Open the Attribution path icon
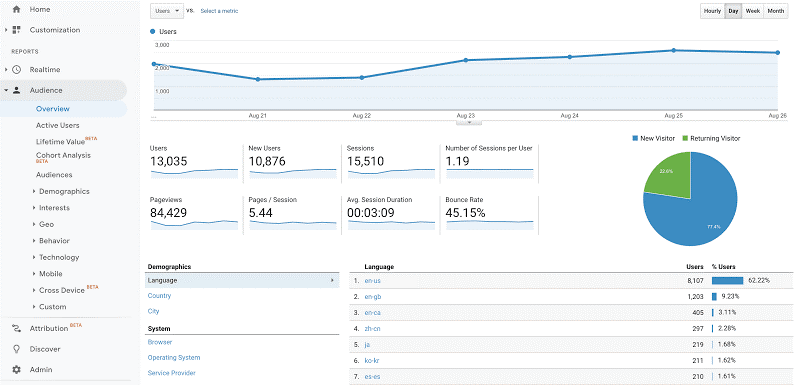This screenshot has height=385, width=796. [16, 329]
